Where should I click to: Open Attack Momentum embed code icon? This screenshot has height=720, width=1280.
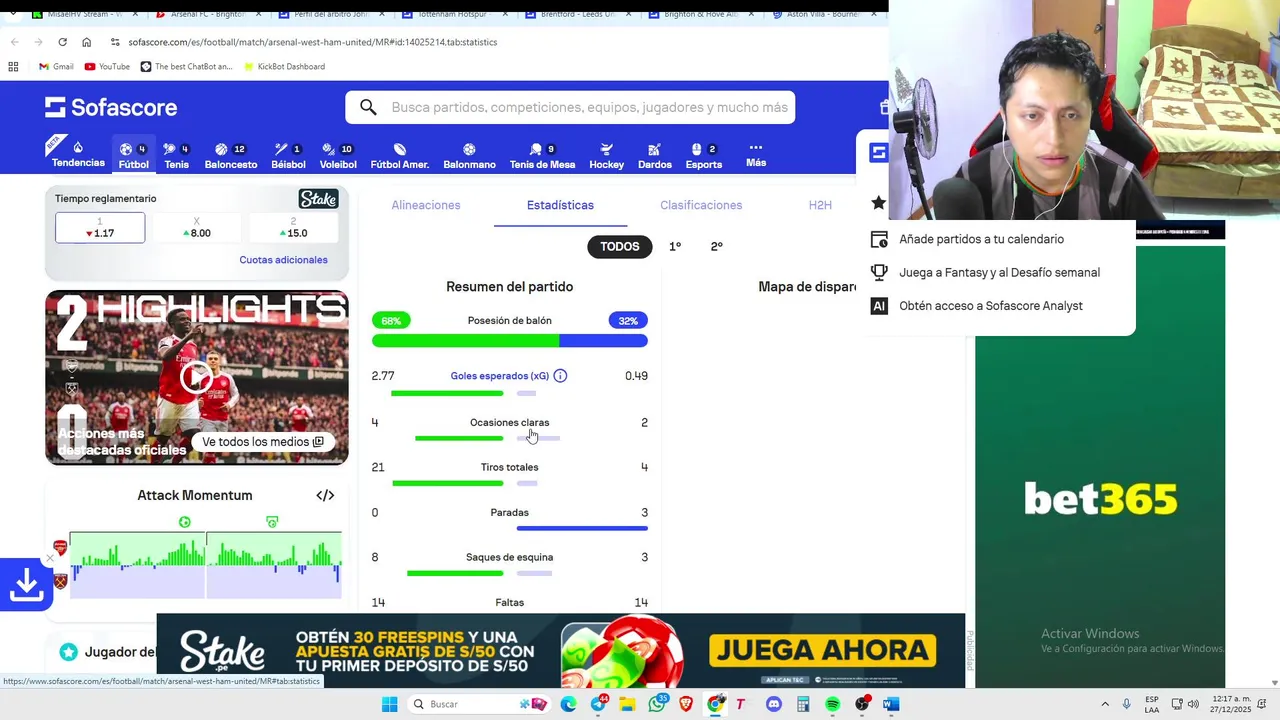coord(325,495)
